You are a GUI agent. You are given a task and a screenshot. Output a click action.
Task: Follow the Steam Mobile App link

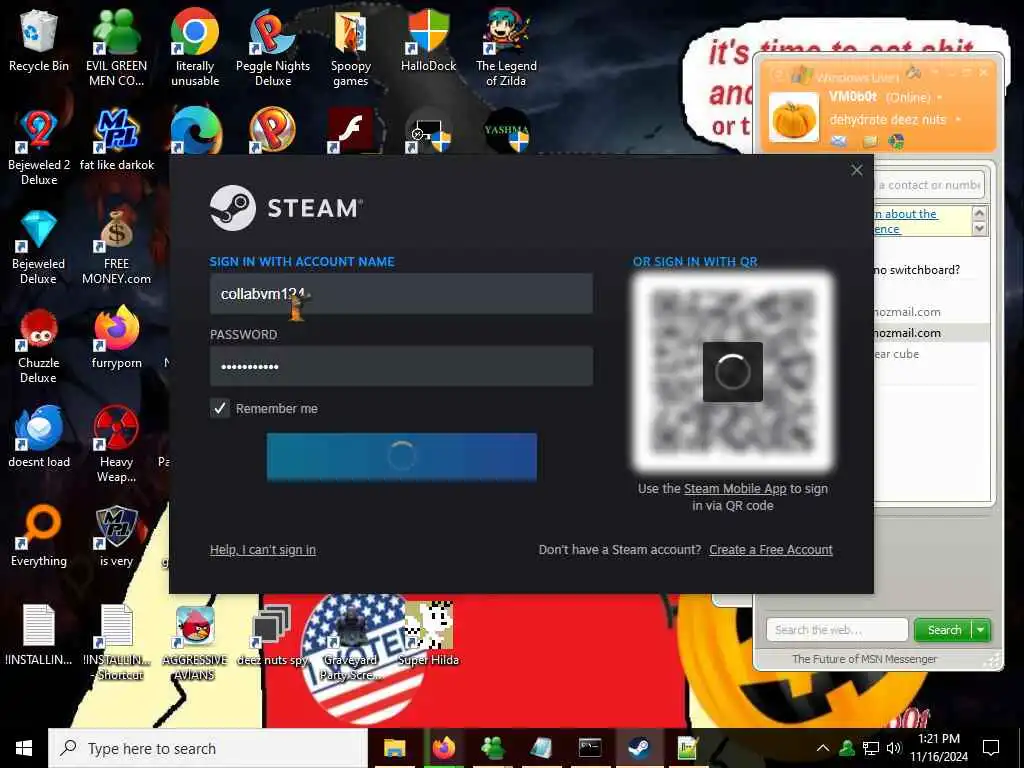point(735,488)
